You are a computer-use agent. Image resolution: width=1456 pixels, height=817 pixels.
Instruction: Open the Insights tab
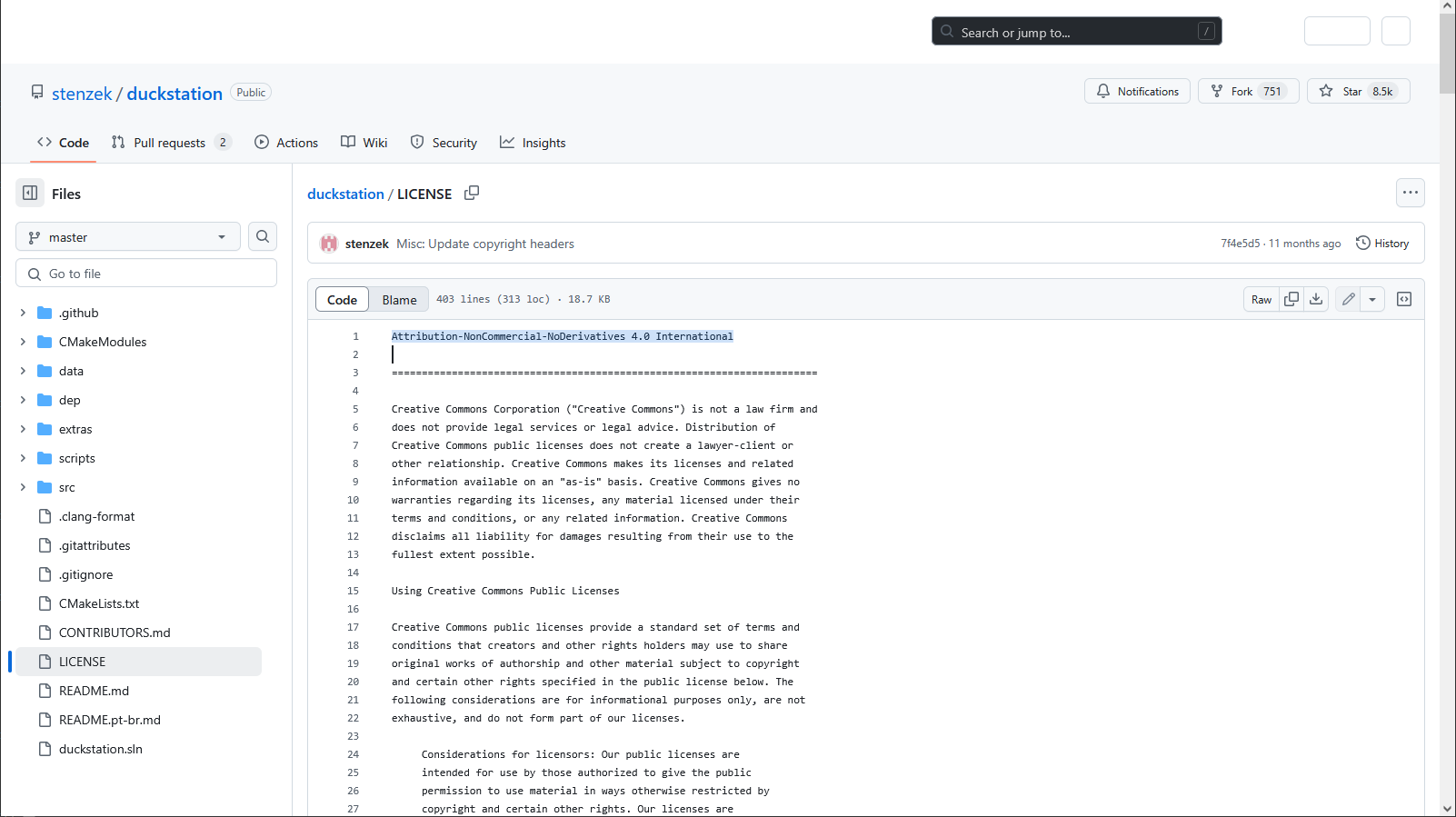tap(533, 143)
